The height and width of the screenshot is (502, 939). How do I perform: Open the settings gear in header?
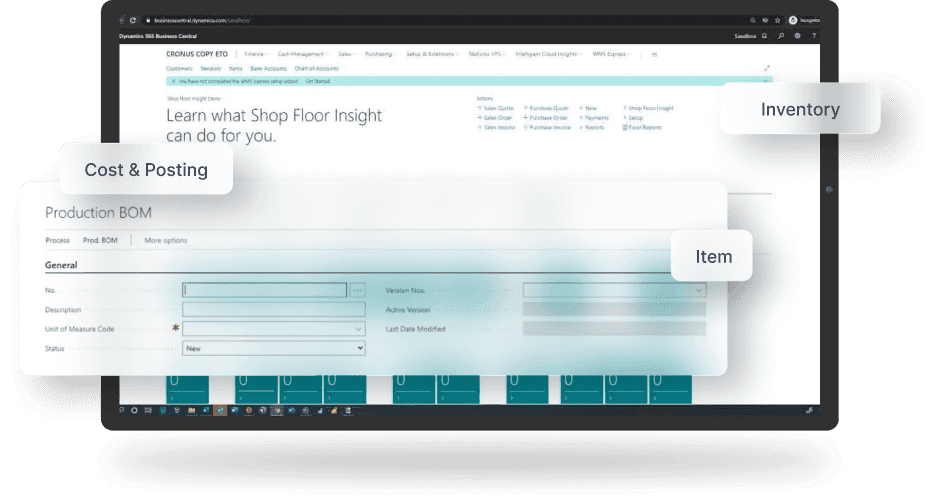point(797,36)
